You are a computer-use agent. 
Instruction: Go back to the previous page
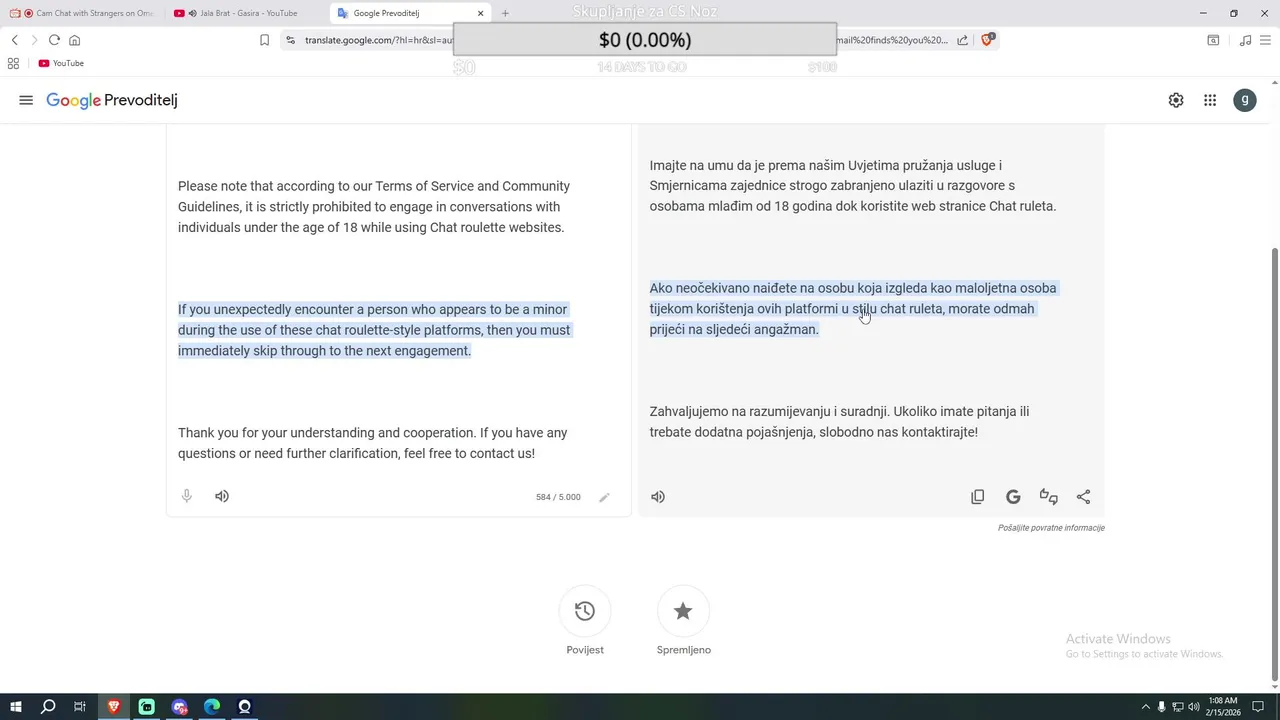14,40
